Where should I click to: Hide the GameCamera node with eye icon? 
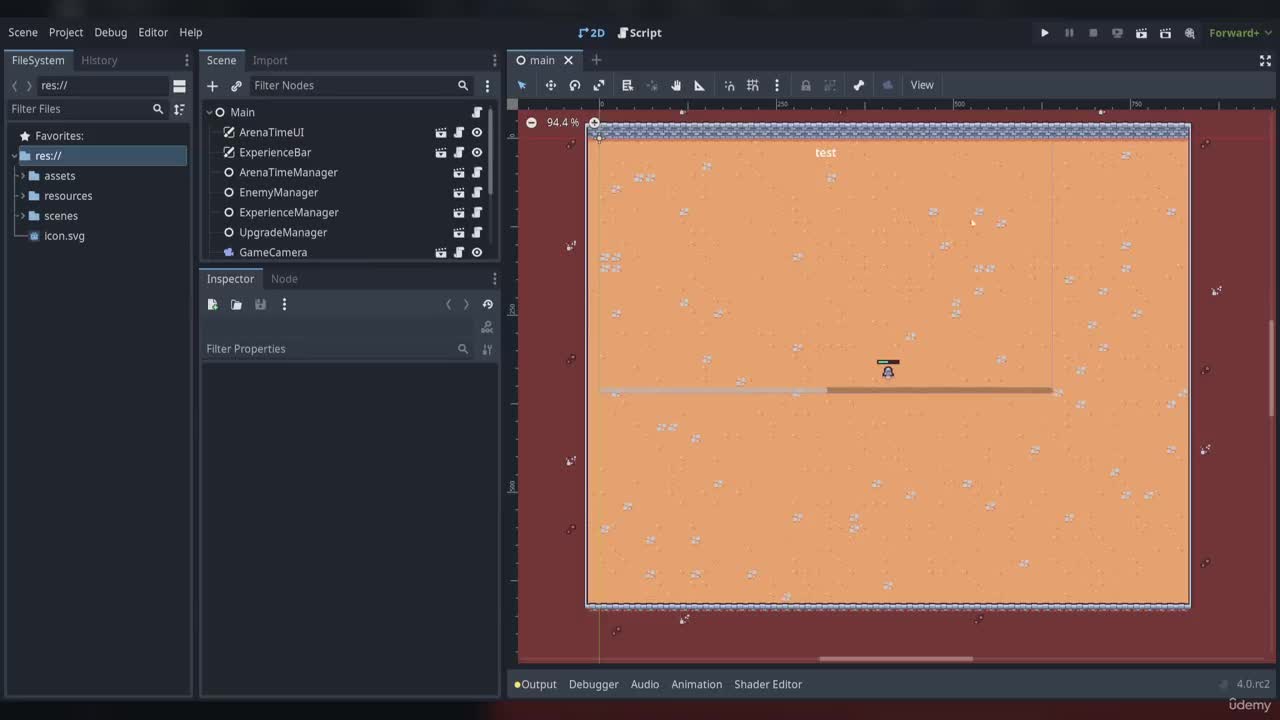[x=477, y=252]
